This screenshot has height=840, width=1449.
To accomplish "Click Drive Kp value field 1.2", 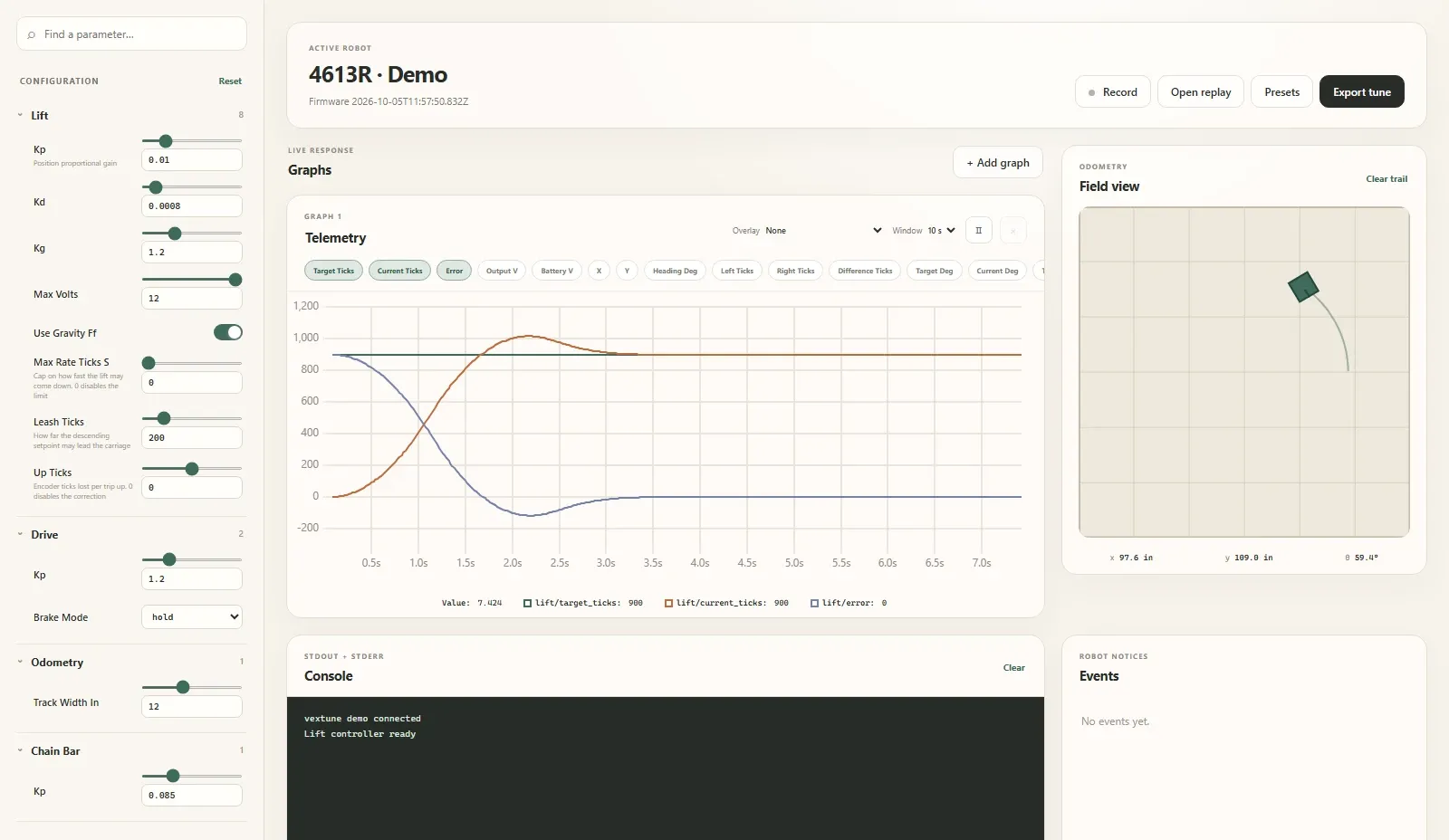I will (192, 579).
